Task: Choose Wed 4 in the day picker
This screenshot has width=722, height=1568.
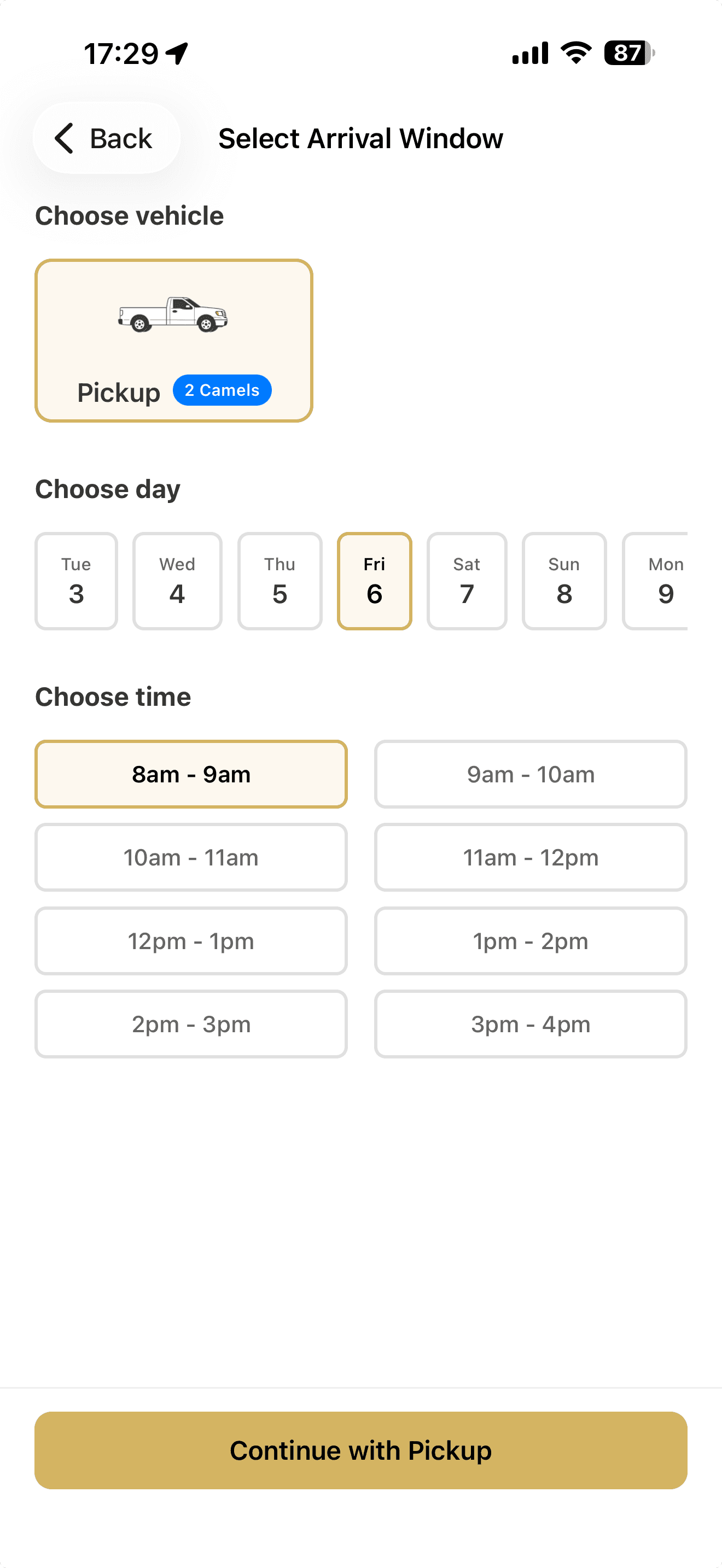Action: [x=177, y=581]
